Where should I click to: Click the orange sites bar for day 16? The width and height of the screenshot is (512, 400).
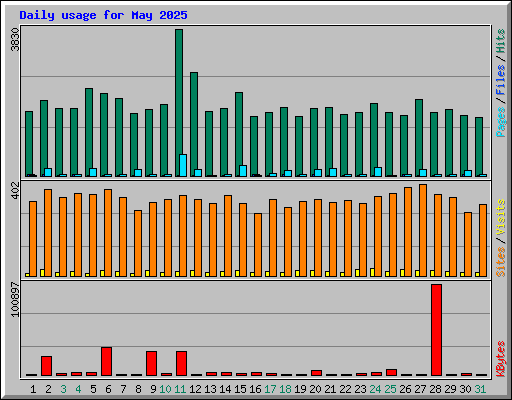tap(258, 245)
